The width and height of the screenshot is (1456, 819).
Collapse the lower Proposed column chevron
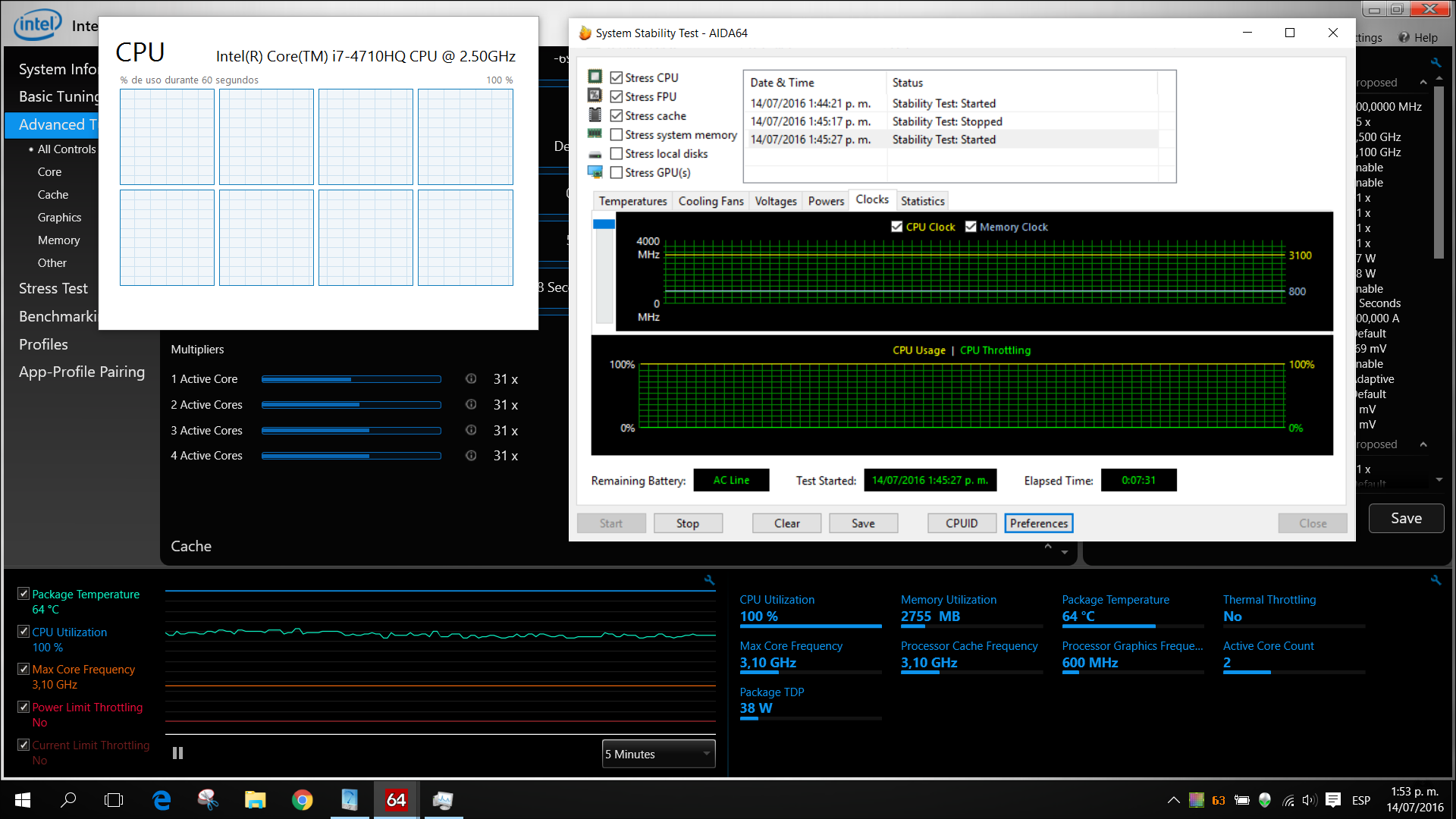coord(1423,444)
